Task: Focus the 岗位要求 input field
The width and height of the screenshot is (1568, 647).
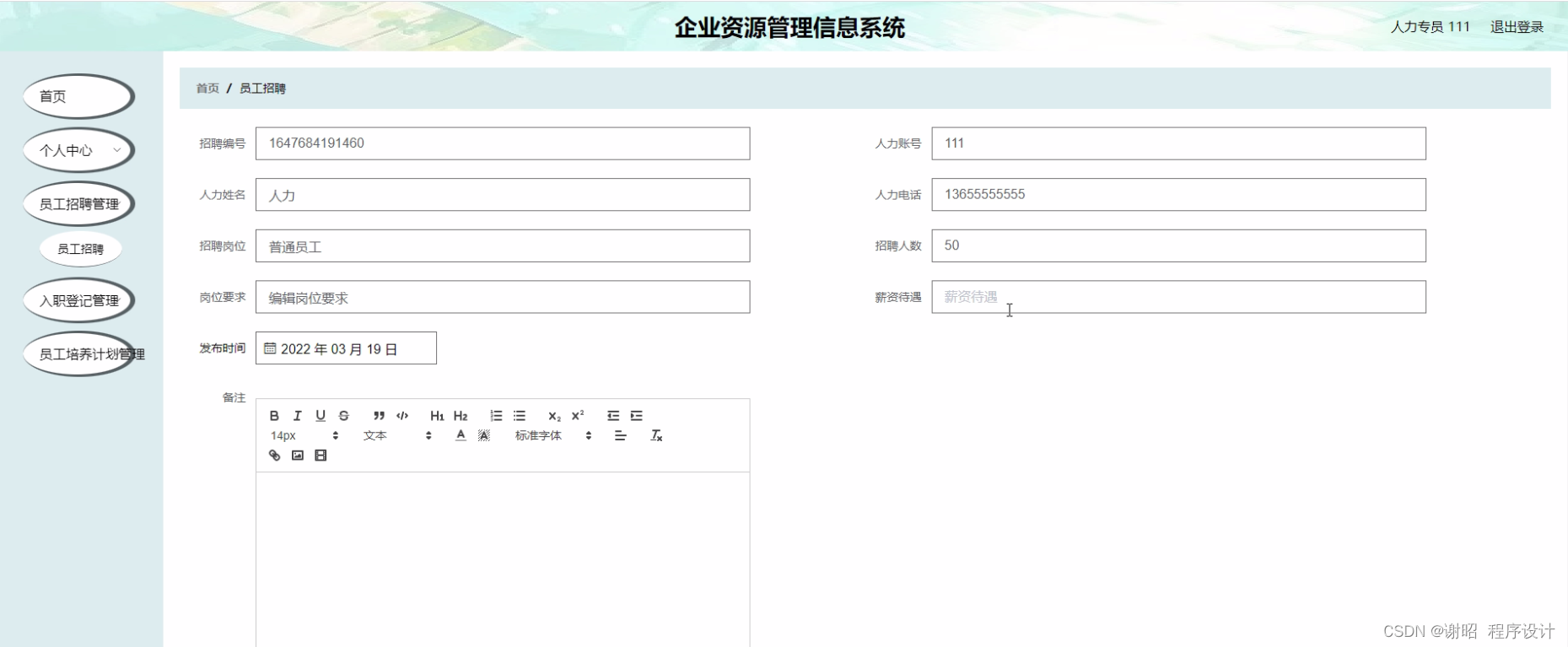Action: [x=503, y=297]
